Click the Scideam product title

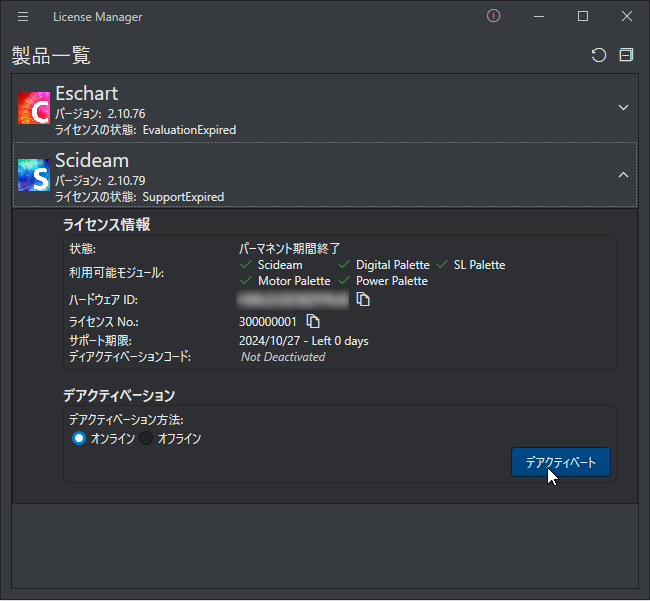pos(92,160)
